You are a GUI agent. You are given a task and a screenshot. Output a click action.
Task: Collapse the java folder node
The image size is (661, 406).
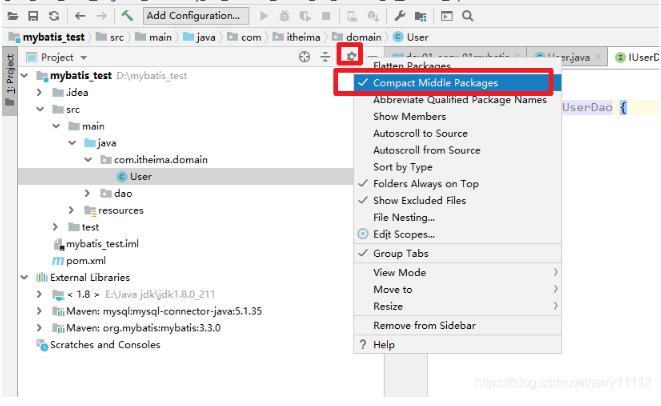coord(72,143)
